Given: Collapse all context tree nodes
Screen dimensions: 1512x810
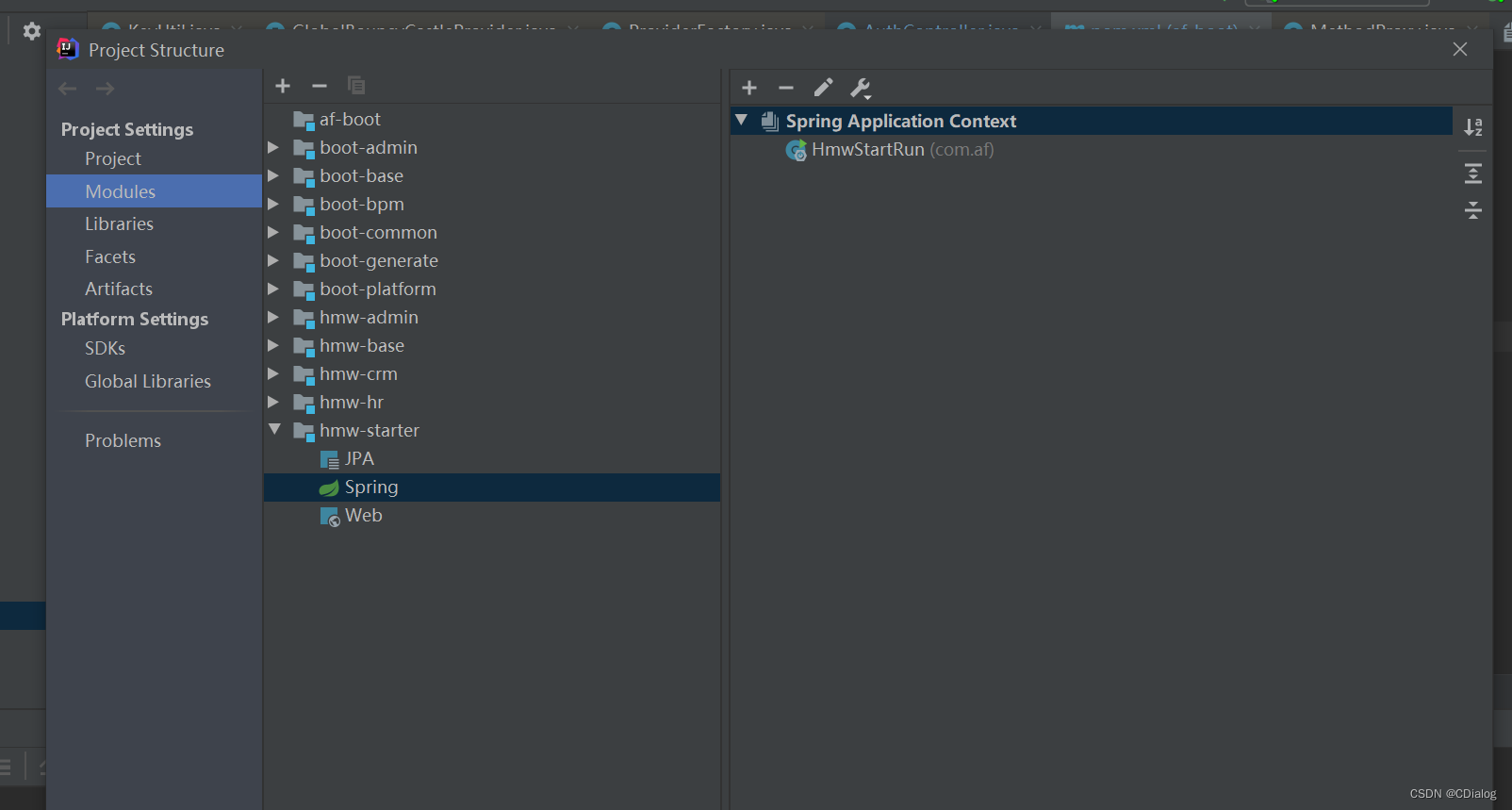Looking at the screenshot, I should 1473,210.
